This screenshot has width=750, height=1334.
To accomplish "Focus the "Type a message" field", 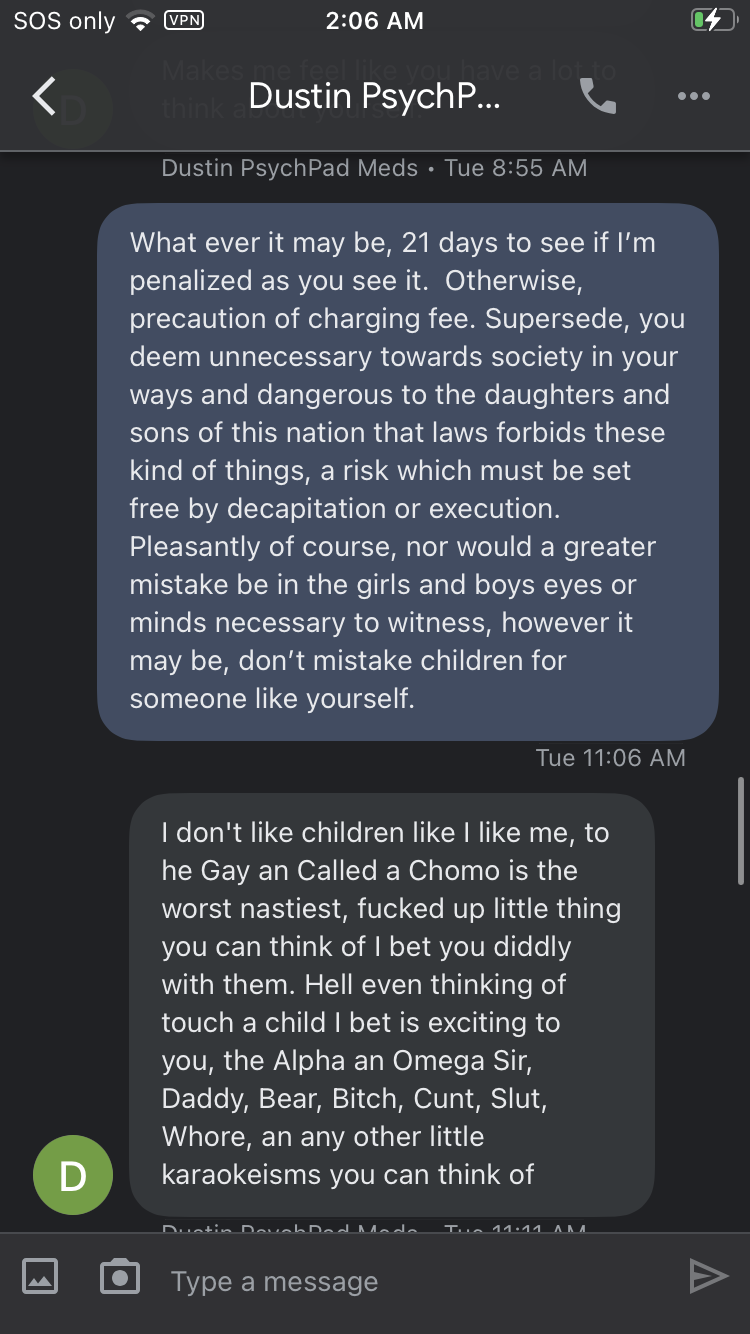I will click(400, 1281).
